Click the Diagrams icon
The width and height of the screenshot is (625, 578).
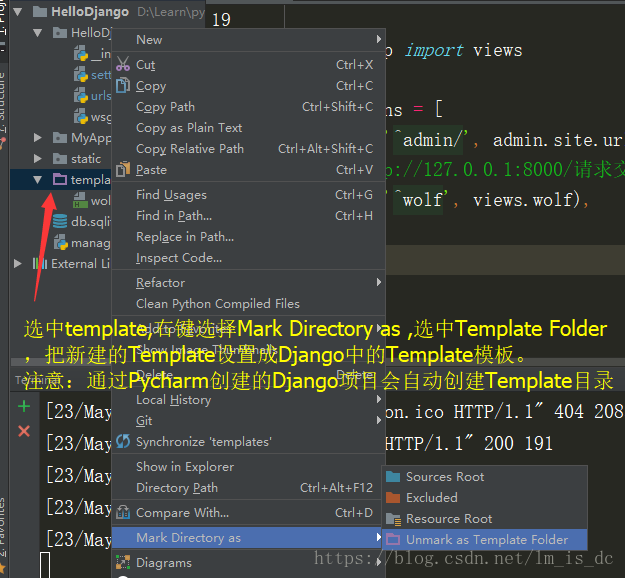pos(123,562)
